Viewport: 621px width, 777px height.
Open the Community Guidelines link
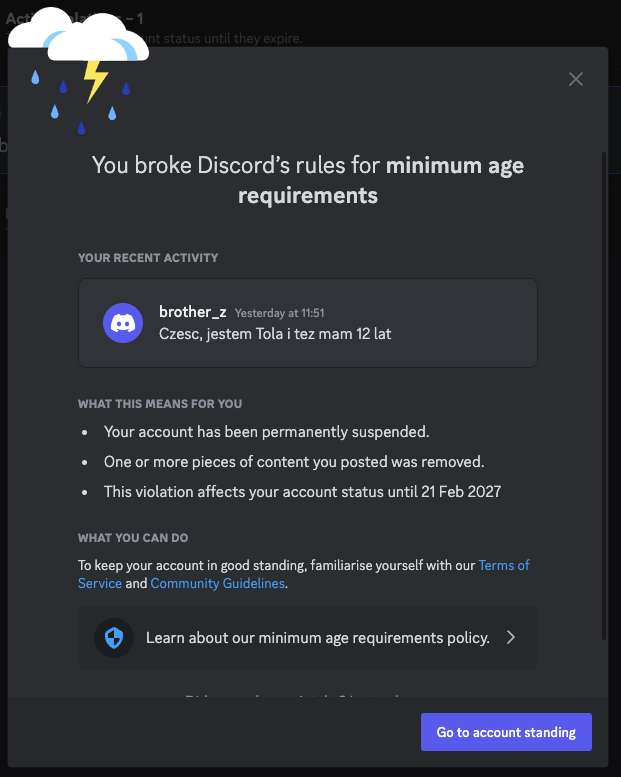[217, 583]
